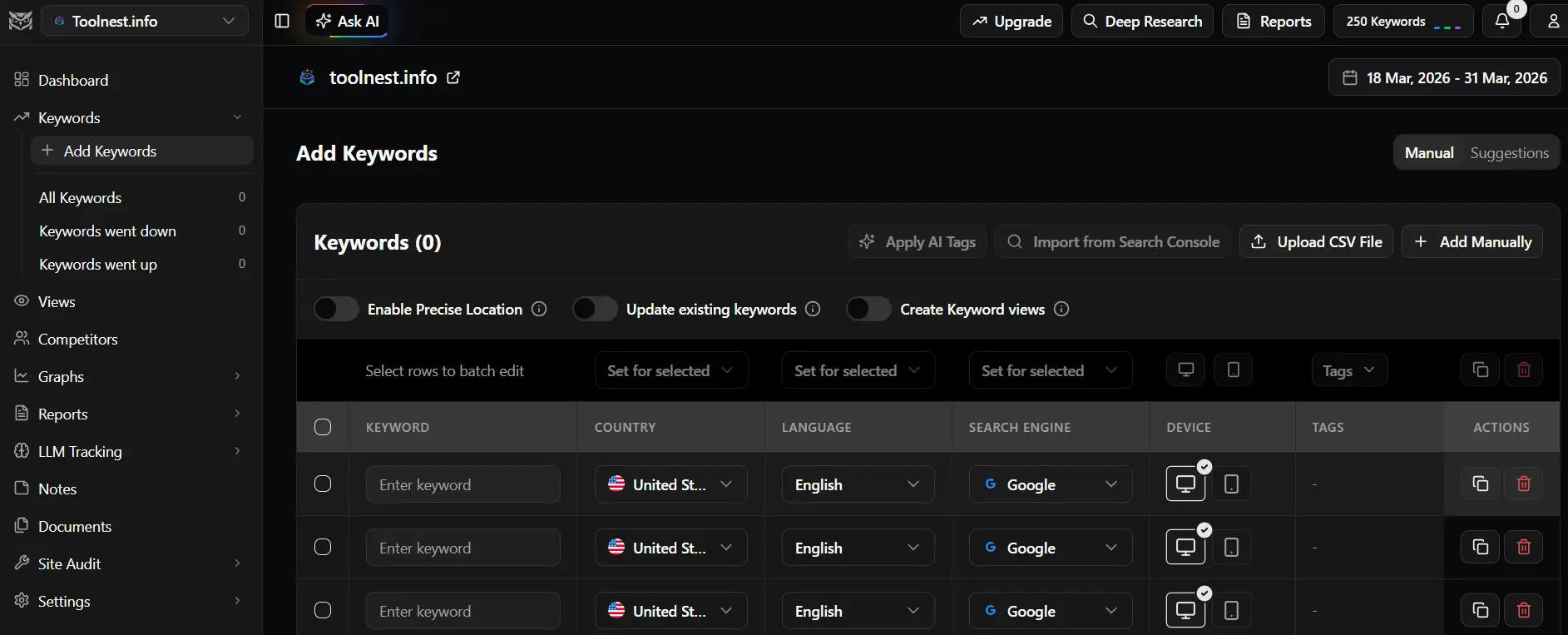The width and height of the screenshot is (1568, 635).
Task: Select mobile device in first keyword row
Action: coord(1232,484)
